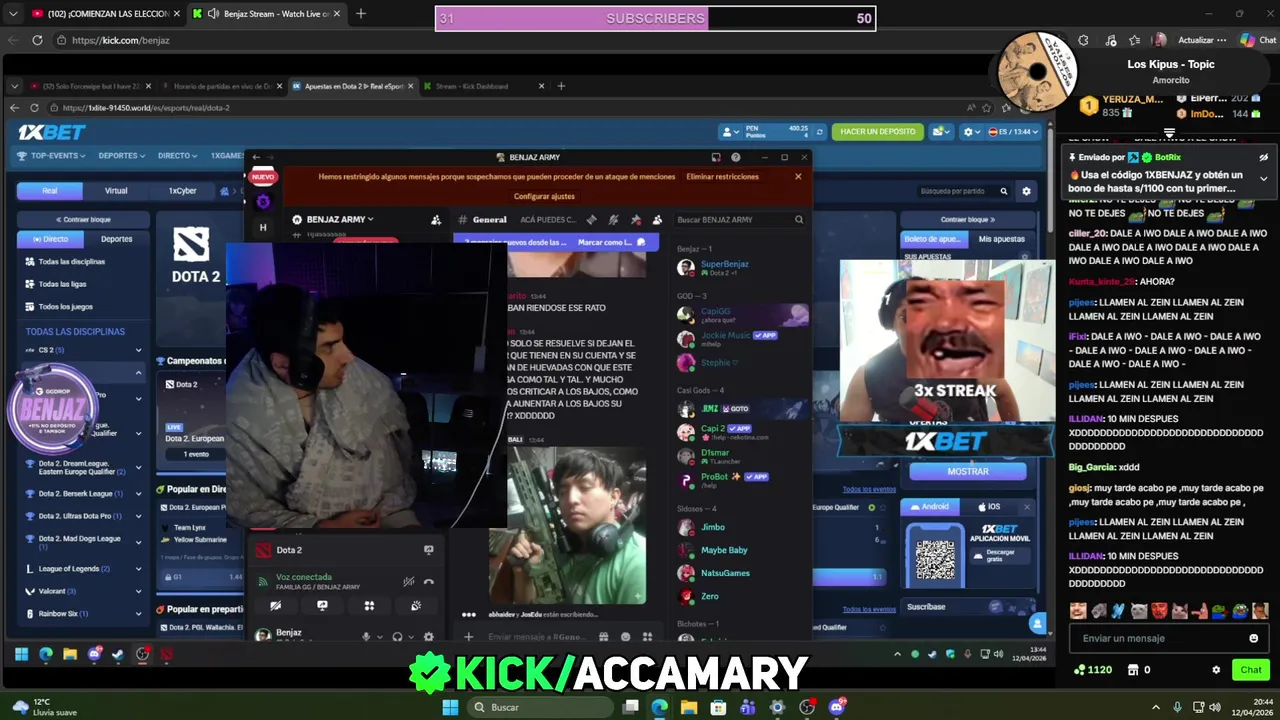Open Windows Start menu
Image resolution: width=1280 pixels, height=720 pixels.
pos(450,707)
